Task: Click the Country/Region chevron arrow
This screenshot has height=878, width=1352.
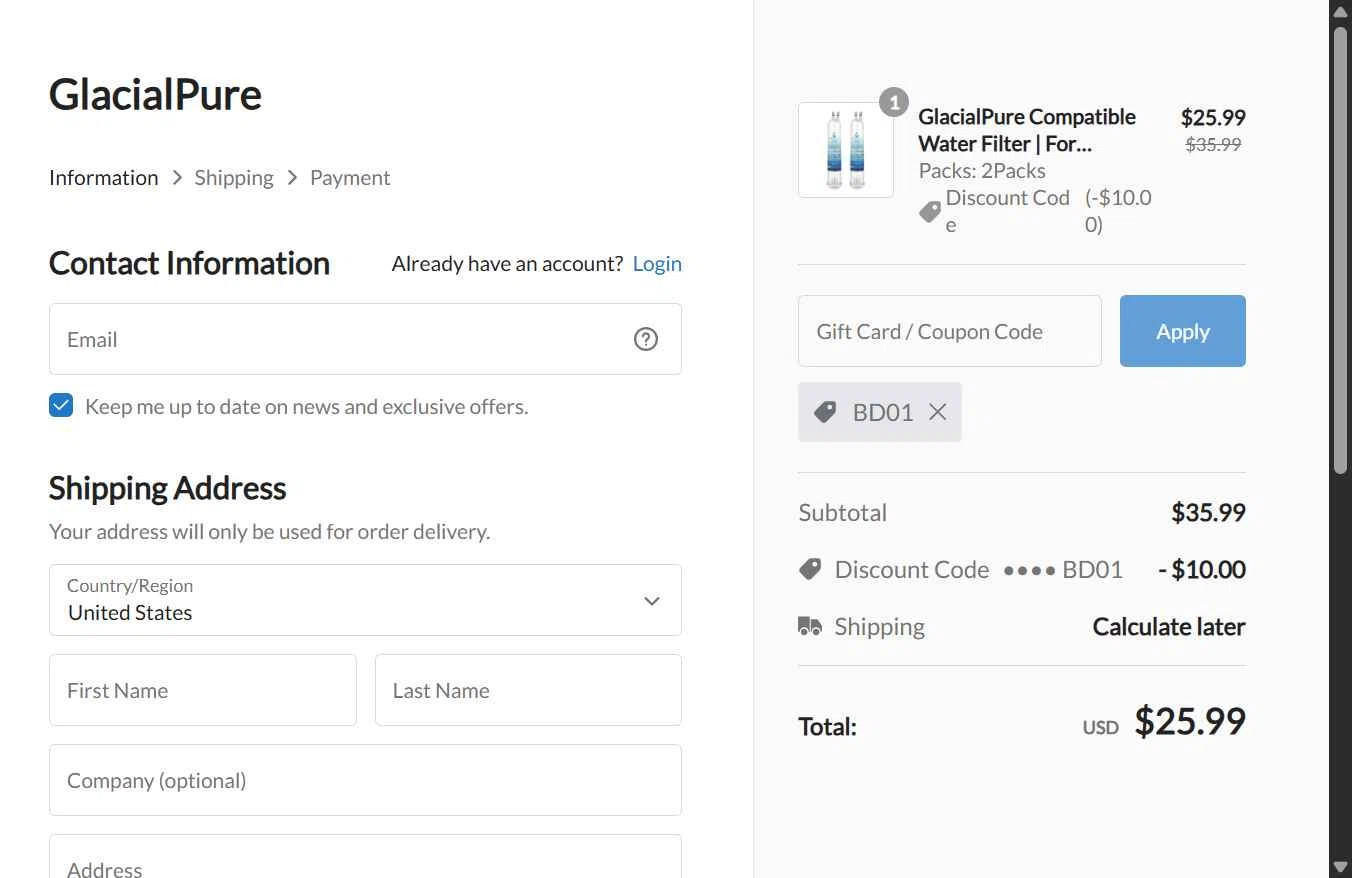Action: tap(652, 601)
